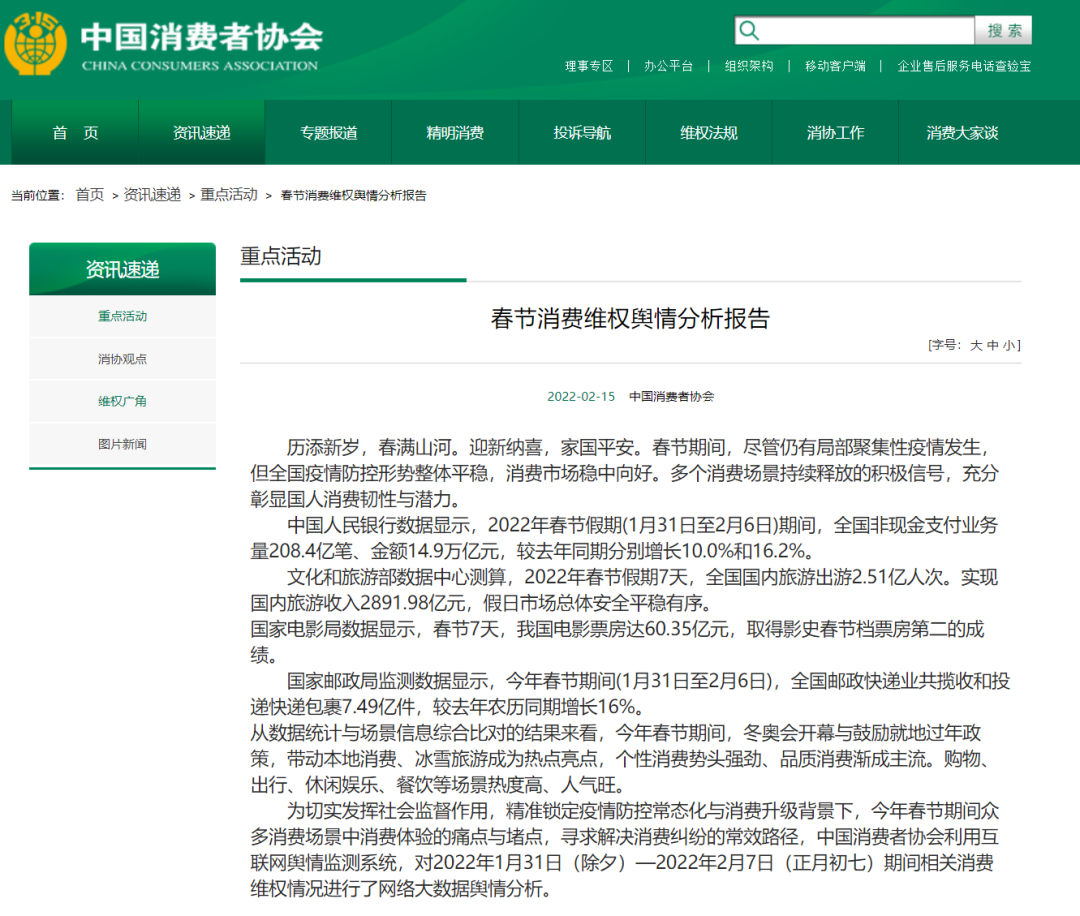The width and height of the screenshot is (1080, 916).
Task: Set font size to 大 (large)
Action: tap(976, 345)
